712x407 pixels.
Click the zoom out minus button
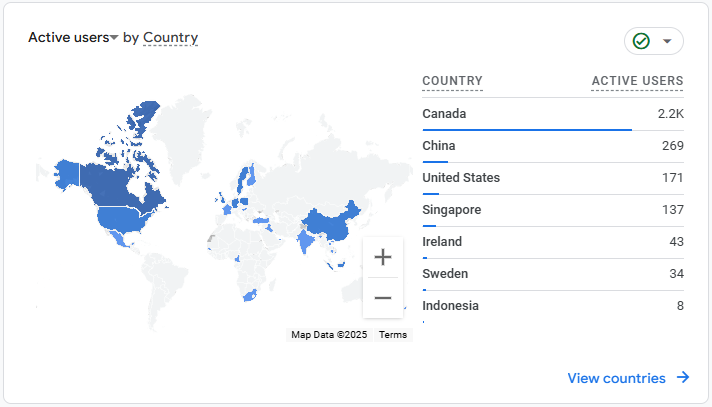382,298
